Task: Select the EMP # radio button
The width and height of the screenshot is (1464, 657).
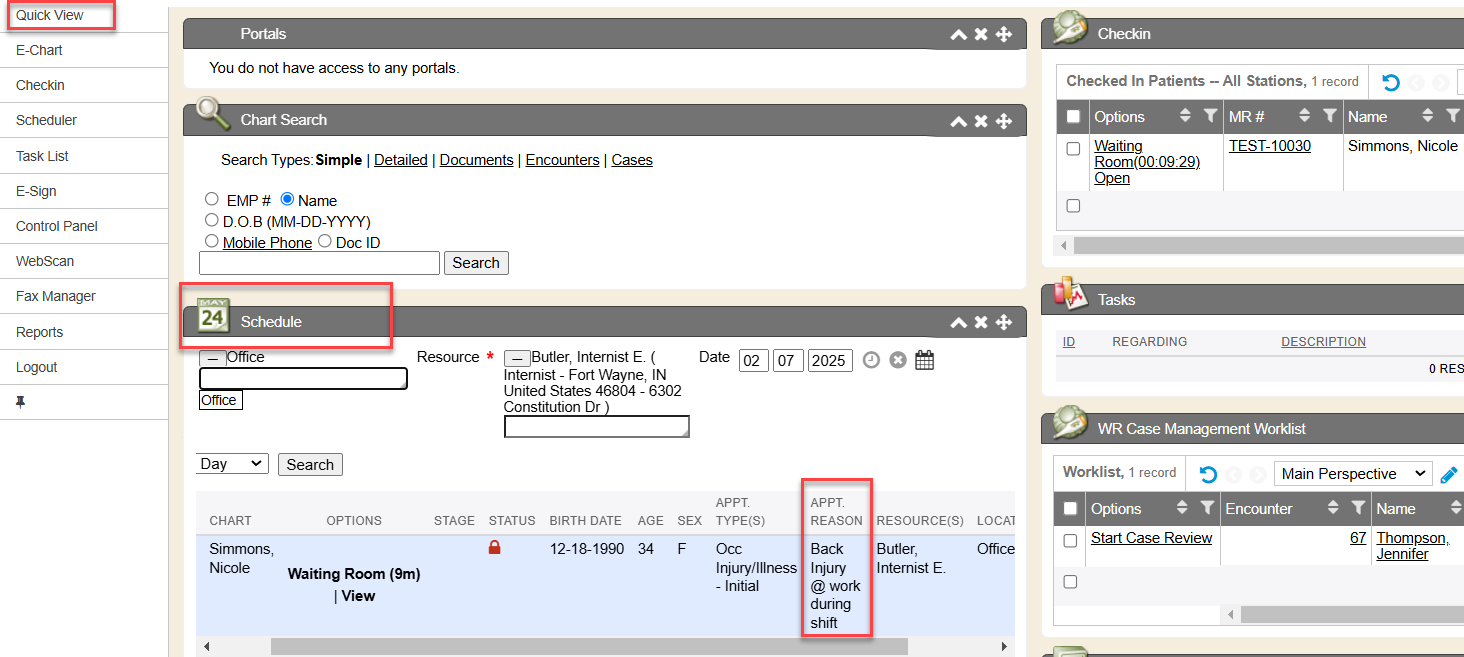Action: pyautogui.click(x=212, y=200)
